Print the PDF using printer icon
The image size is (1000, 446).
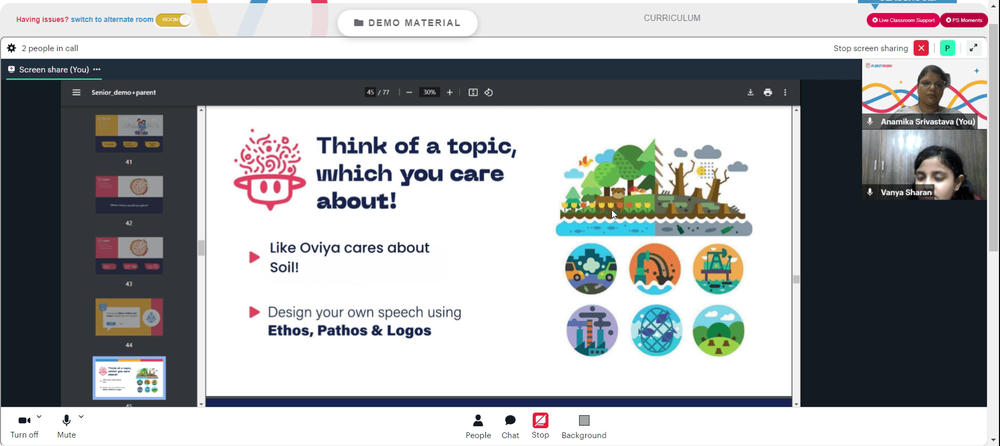click(x=768, y=93)
